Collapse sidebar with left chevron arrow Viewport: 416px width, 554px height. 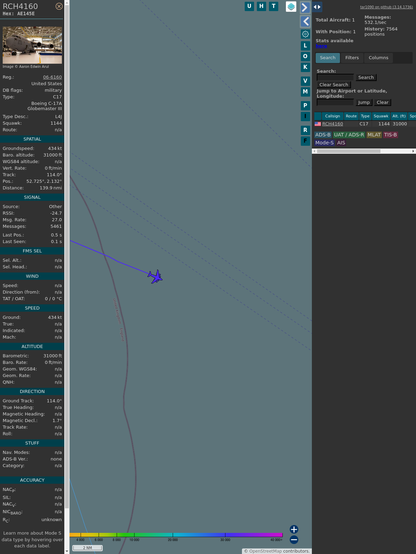coord(305,22)
